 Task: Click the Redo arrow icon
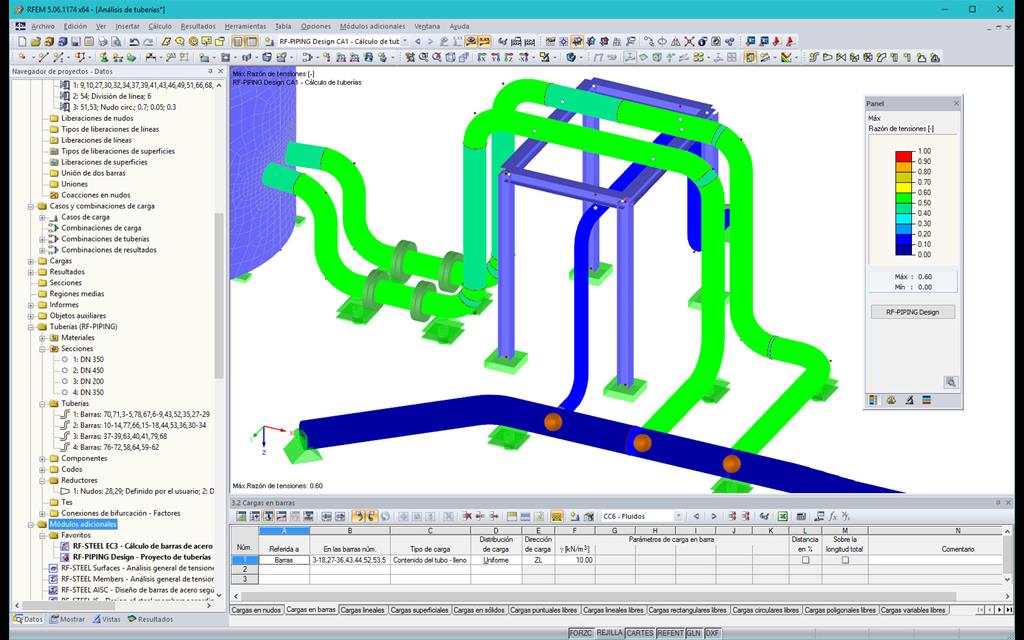pos(148,42)
